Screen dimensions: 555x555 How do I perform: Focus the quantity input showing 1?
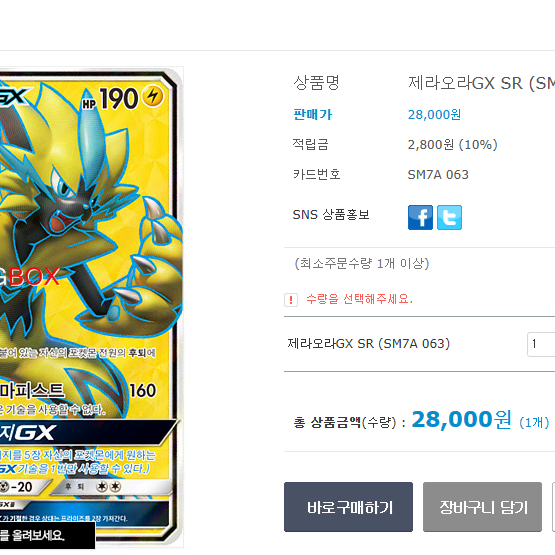pos(541,344)
